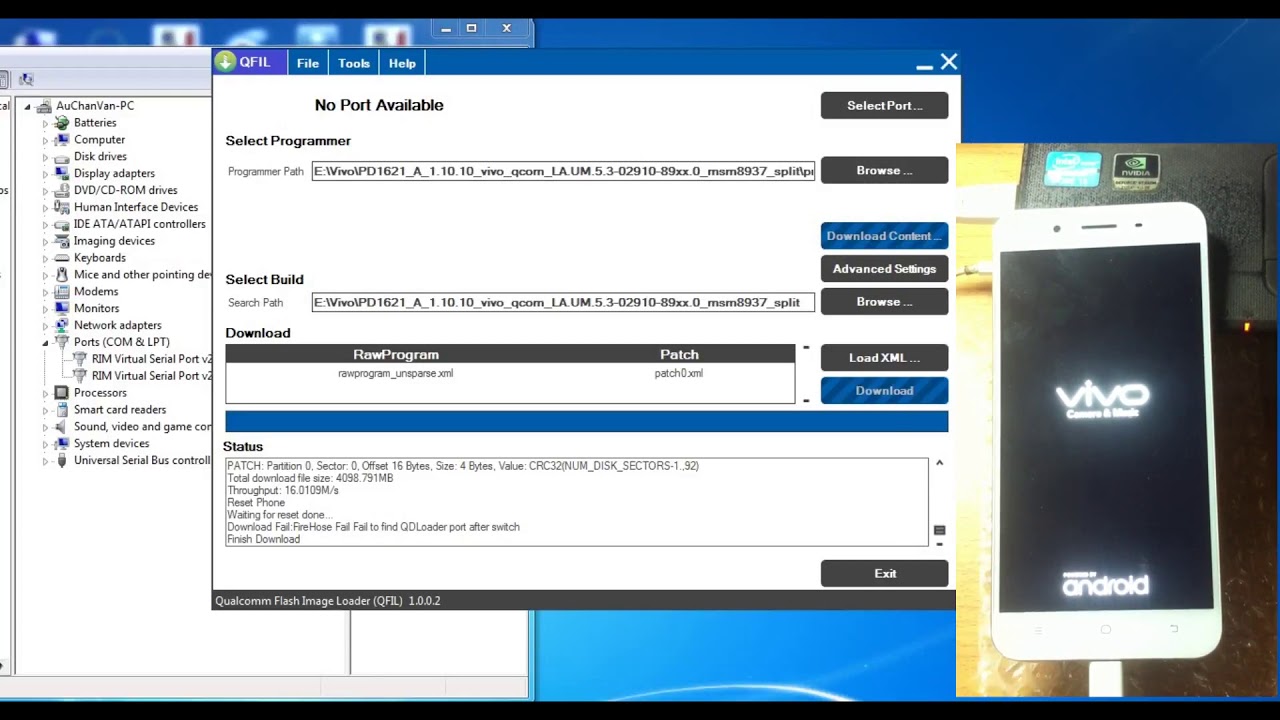Select the patch0.xml entry
1280x720 pixels.
click(679, 373)
